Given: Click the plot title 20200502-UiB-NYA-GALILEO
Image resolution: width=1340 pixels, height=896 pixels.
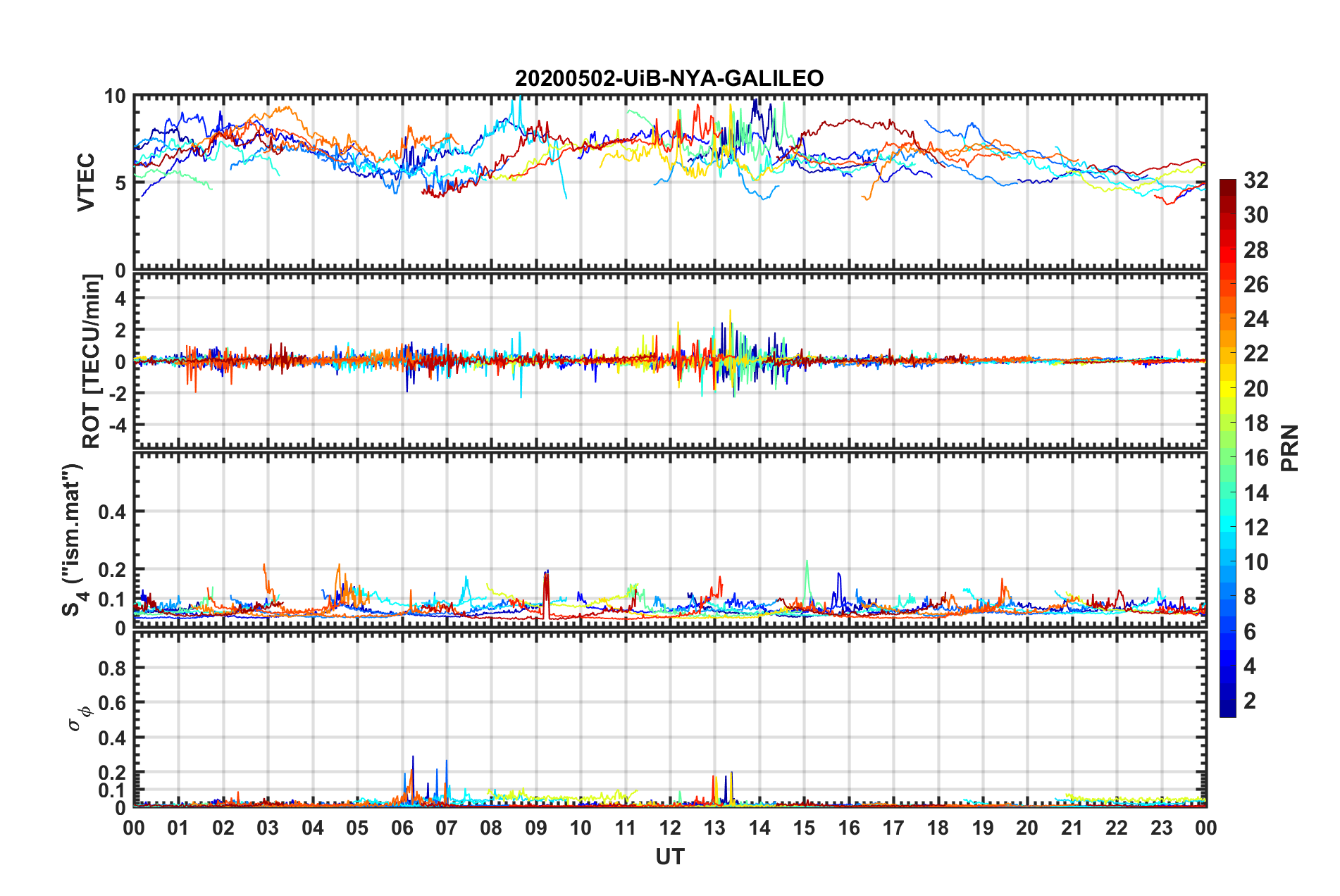Looking at the screenshot, I should tap(669, 78).
